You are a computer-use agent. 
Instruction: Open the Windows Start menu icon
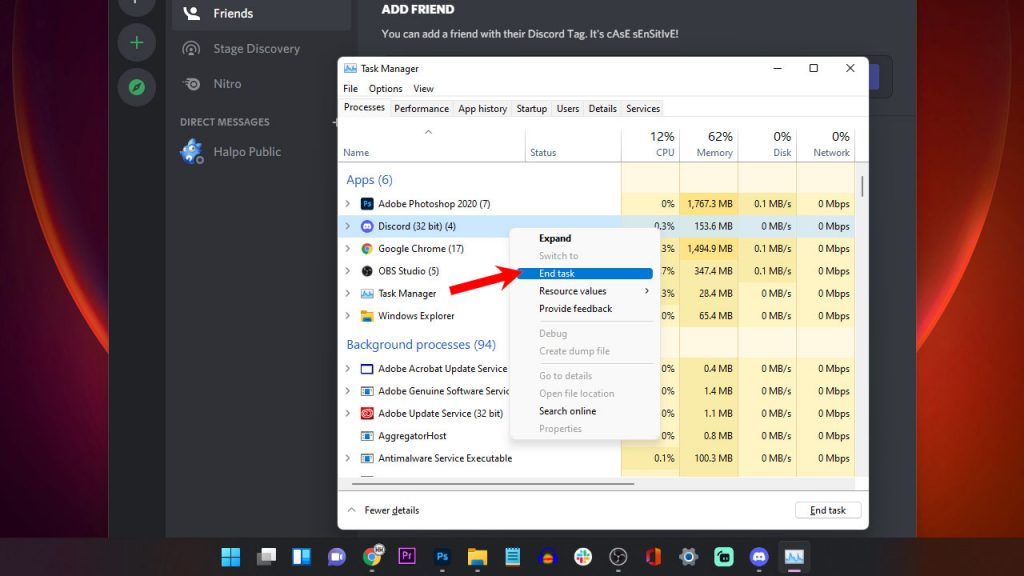[231, 556]
